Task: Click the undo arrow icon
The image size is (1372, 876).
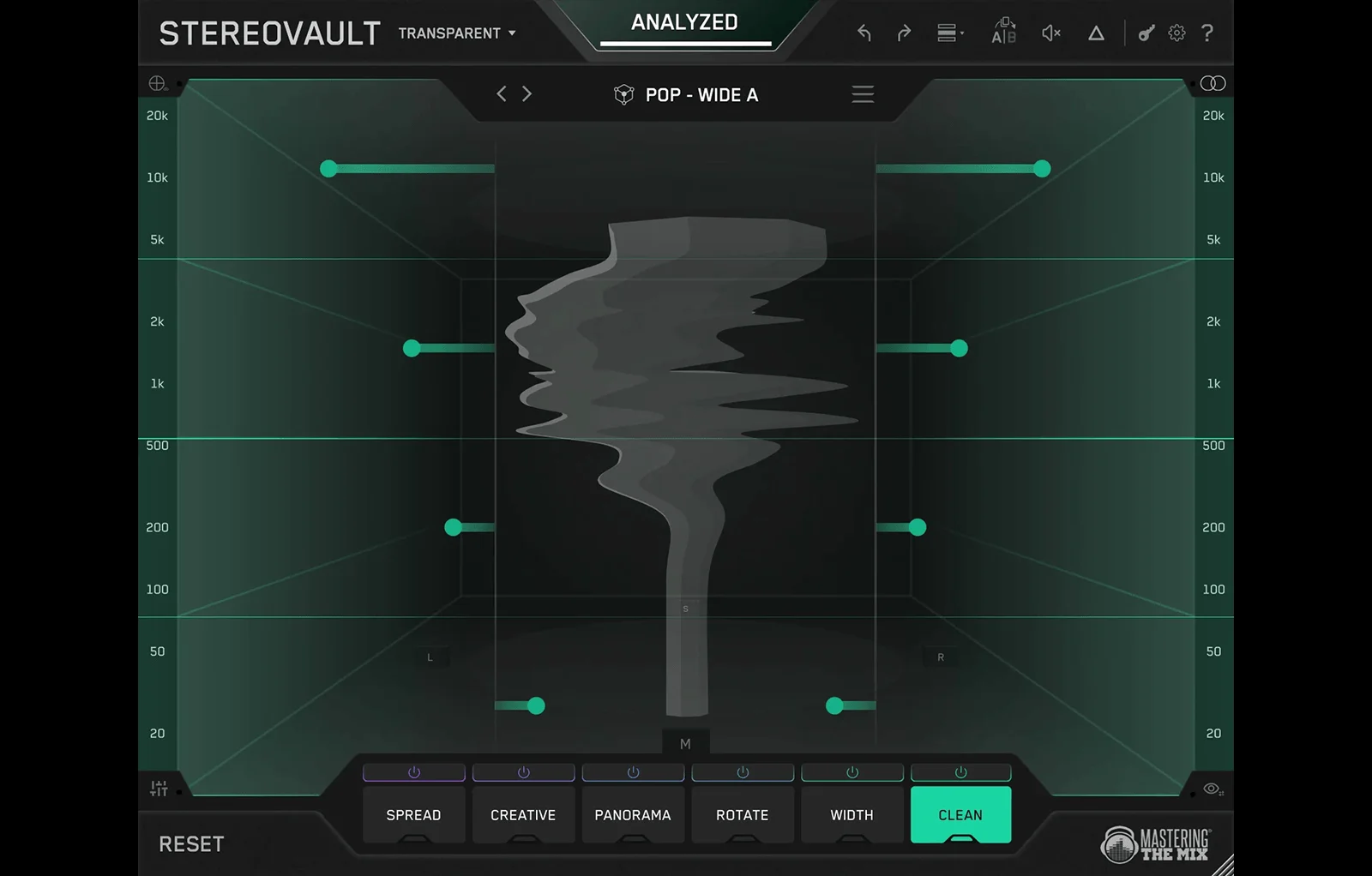Action: (864, 33)
